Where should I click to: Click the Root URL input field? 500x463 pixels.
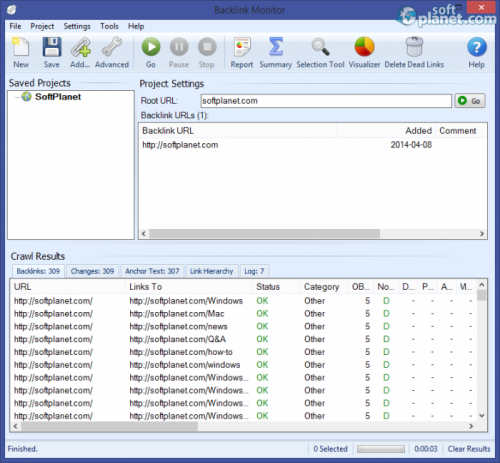point(326,101)
